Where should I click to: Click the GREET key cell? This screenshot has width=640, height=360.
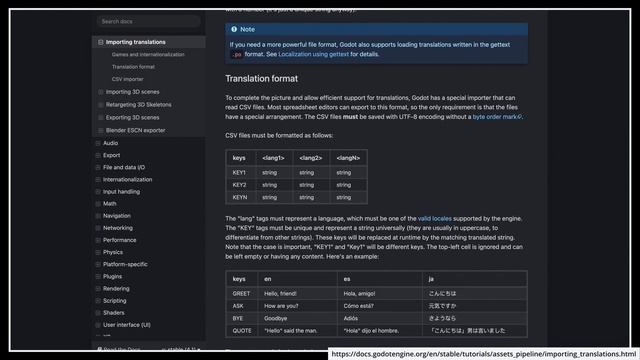tap(241, 293)
